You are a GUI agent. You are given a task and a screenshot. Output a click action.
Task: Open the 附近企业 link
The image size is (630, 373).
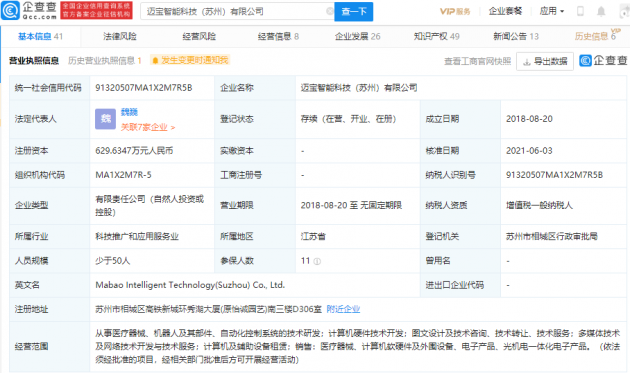tap(343, 309)
